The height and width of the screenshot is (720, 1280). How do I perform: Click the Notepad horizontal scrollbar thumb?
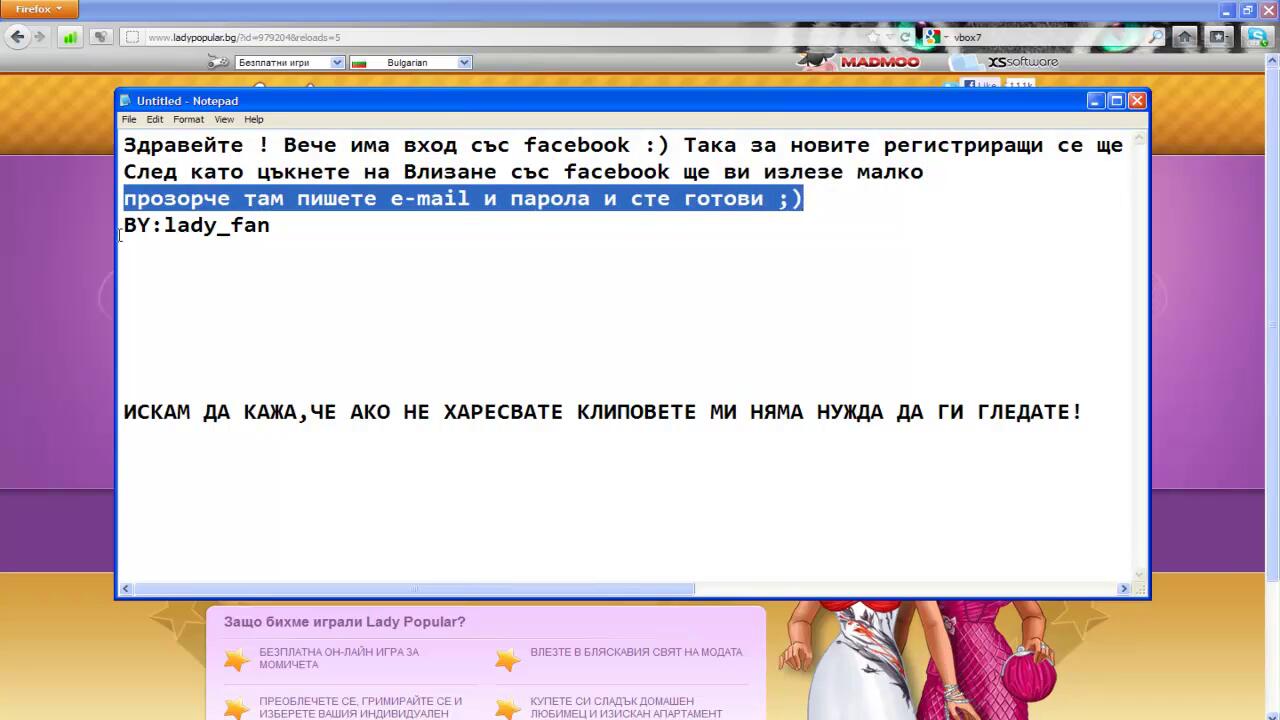pyautogui.click(x=414, y=589)
